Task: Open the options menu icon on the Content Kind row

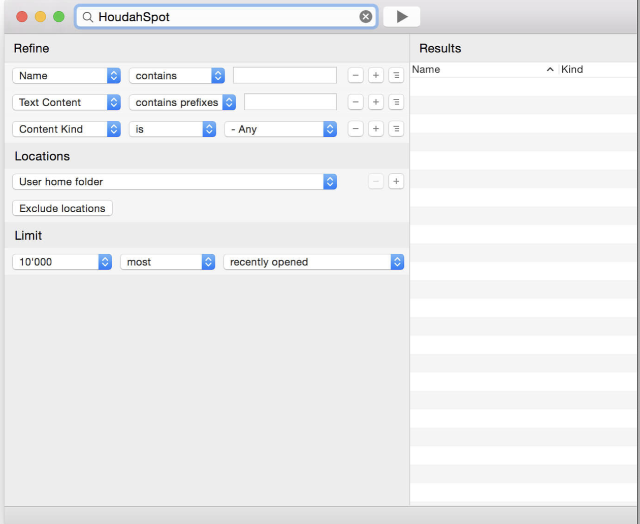Action: click(396, 129)
